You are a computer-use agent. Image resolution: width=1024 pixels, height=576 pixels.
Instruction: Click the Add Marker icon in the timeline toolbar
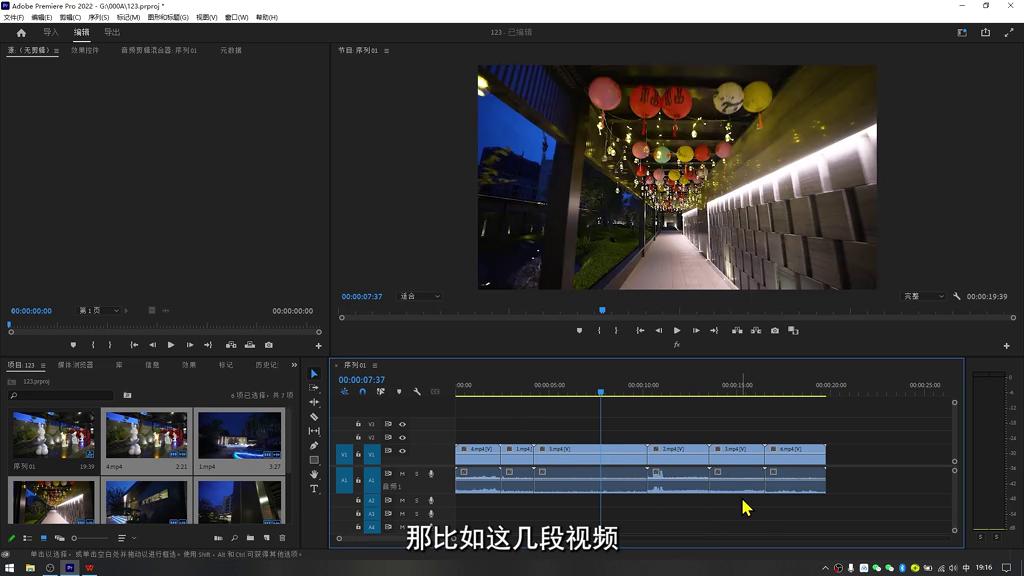[x=398, y=391]
